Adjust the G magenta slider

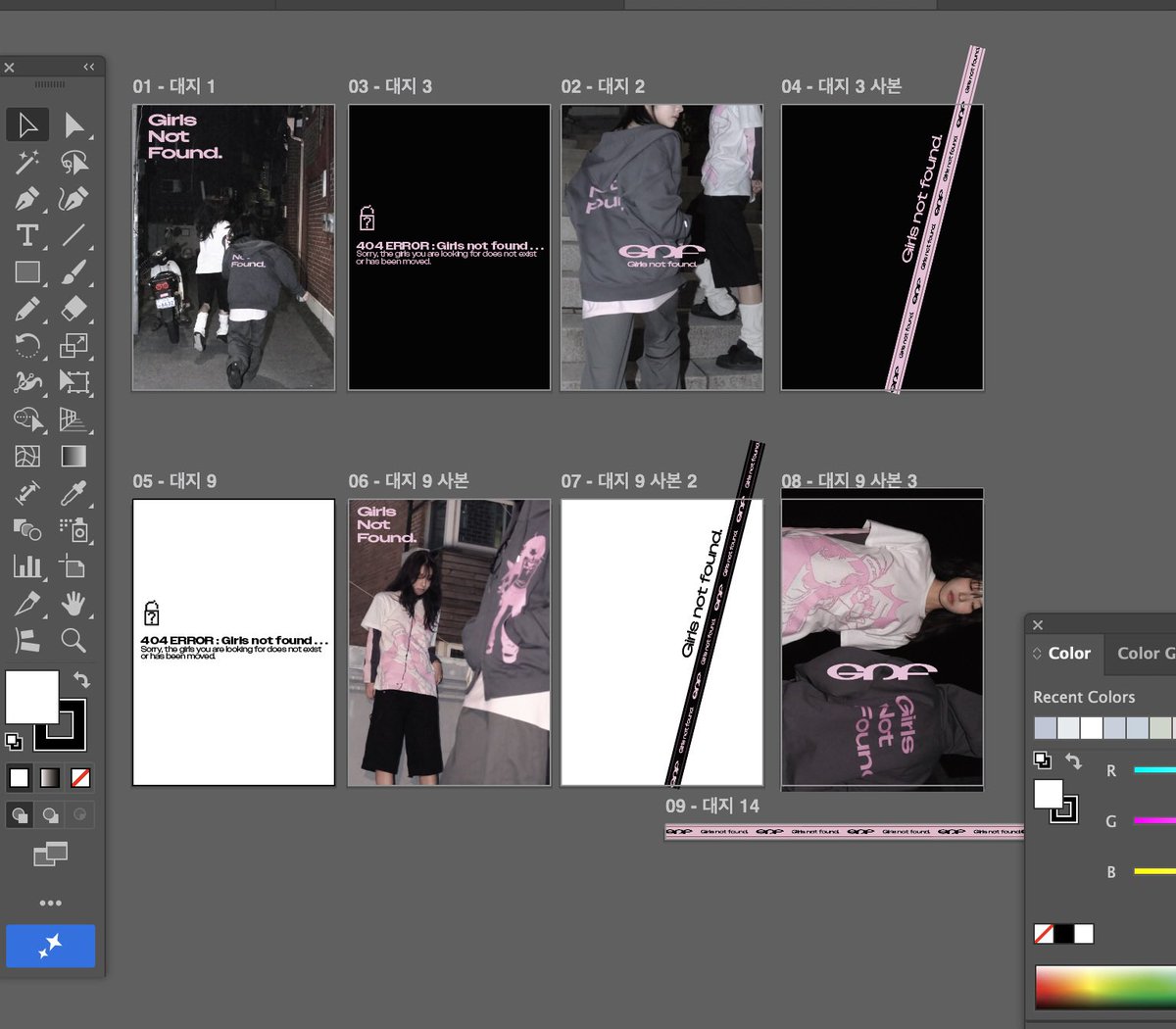pyautogui.click(x=1154, y=820)
